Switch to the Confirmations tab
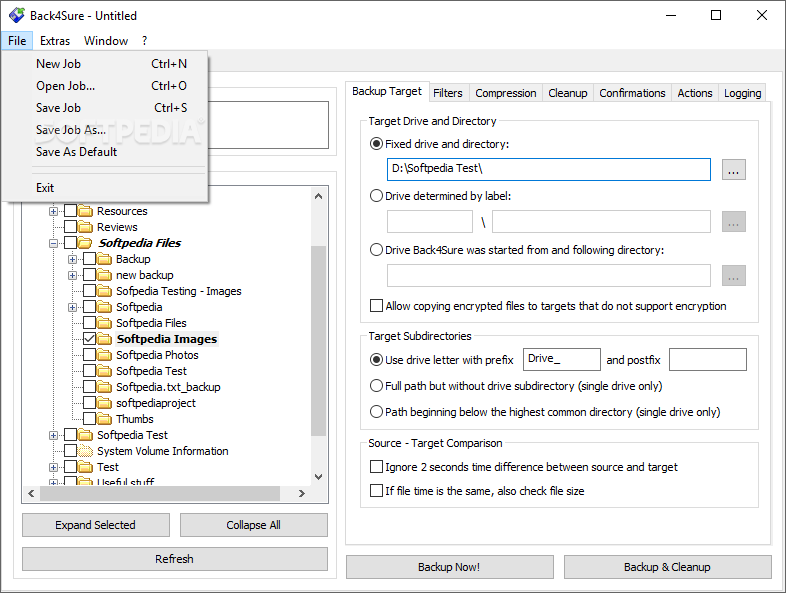This screenshot has height=593, width=786. (x=632, y=93)
